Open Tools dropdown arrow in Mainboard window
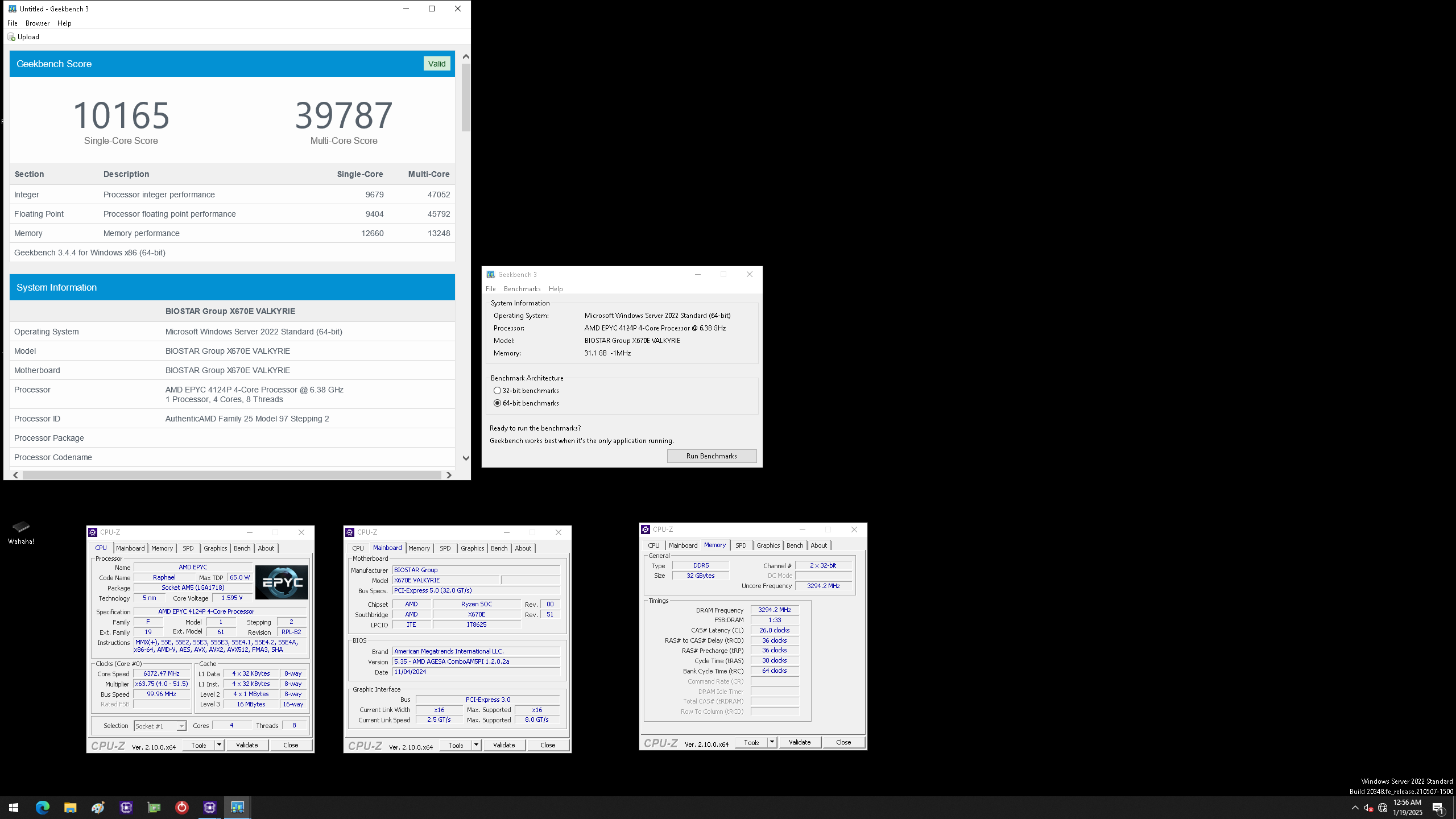 (x=476, y=745)
